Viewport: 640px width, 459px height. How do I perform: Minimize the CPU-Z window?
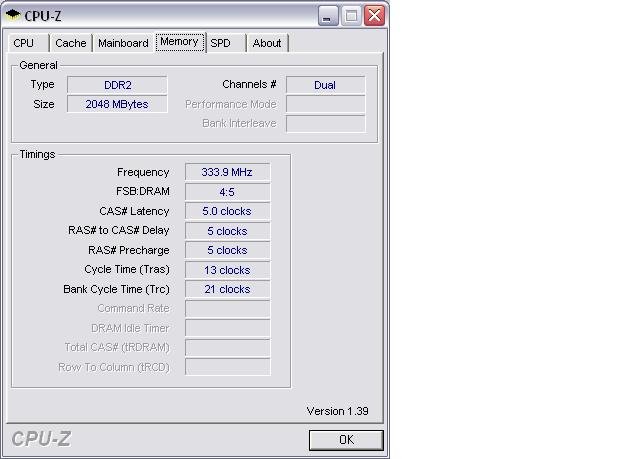(x=329, y=15)
